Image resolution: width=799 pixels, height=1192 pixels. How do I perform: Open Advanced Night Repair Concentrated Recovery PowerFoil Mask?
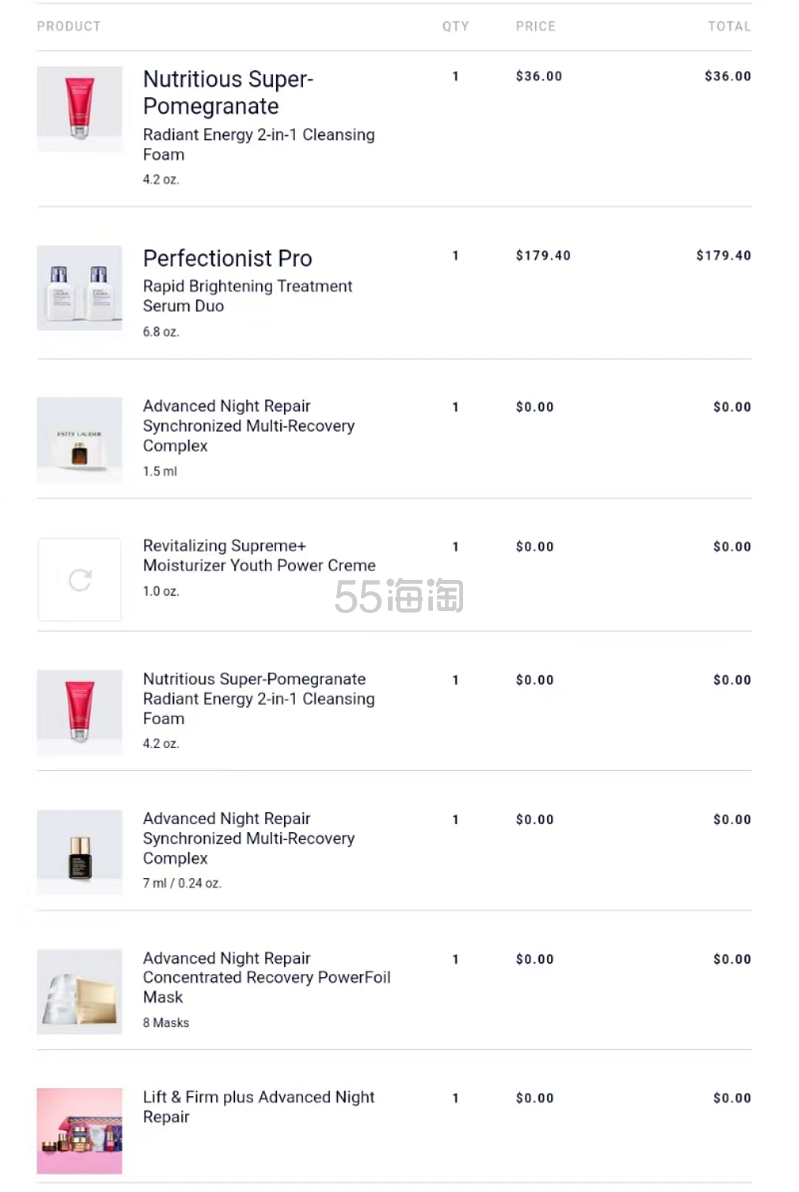tap(267, 978)
